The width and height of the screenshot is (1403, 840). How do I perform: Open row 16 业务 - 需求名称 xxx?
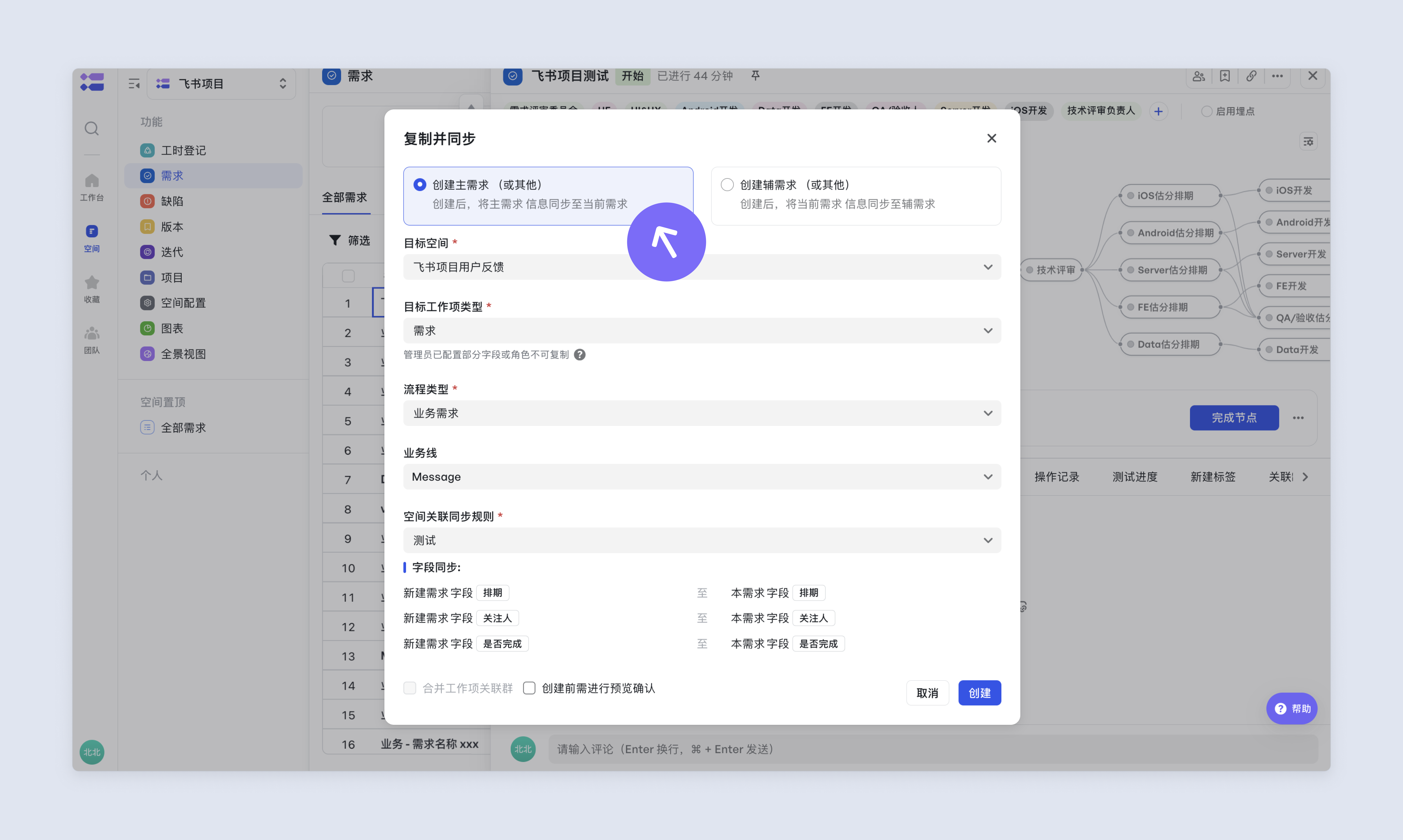click(x=430, y=744)
